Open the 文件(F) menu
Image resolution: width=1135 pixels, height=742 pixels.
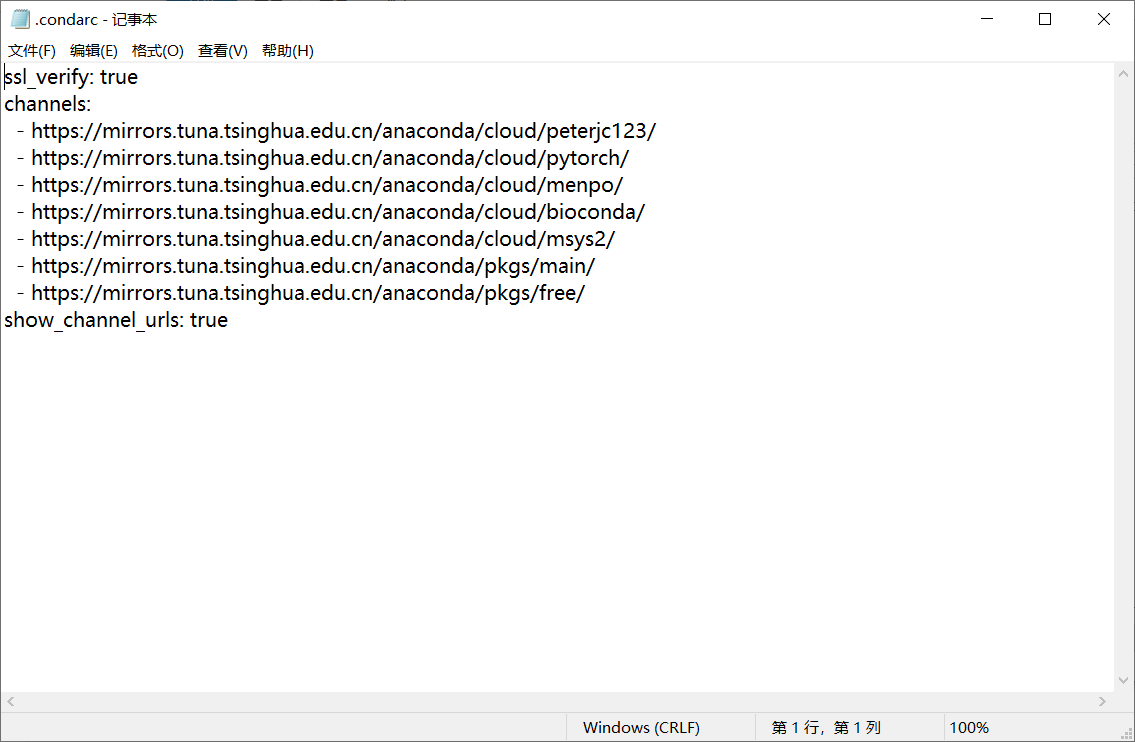pyautogui.click(x=32, y=51)
